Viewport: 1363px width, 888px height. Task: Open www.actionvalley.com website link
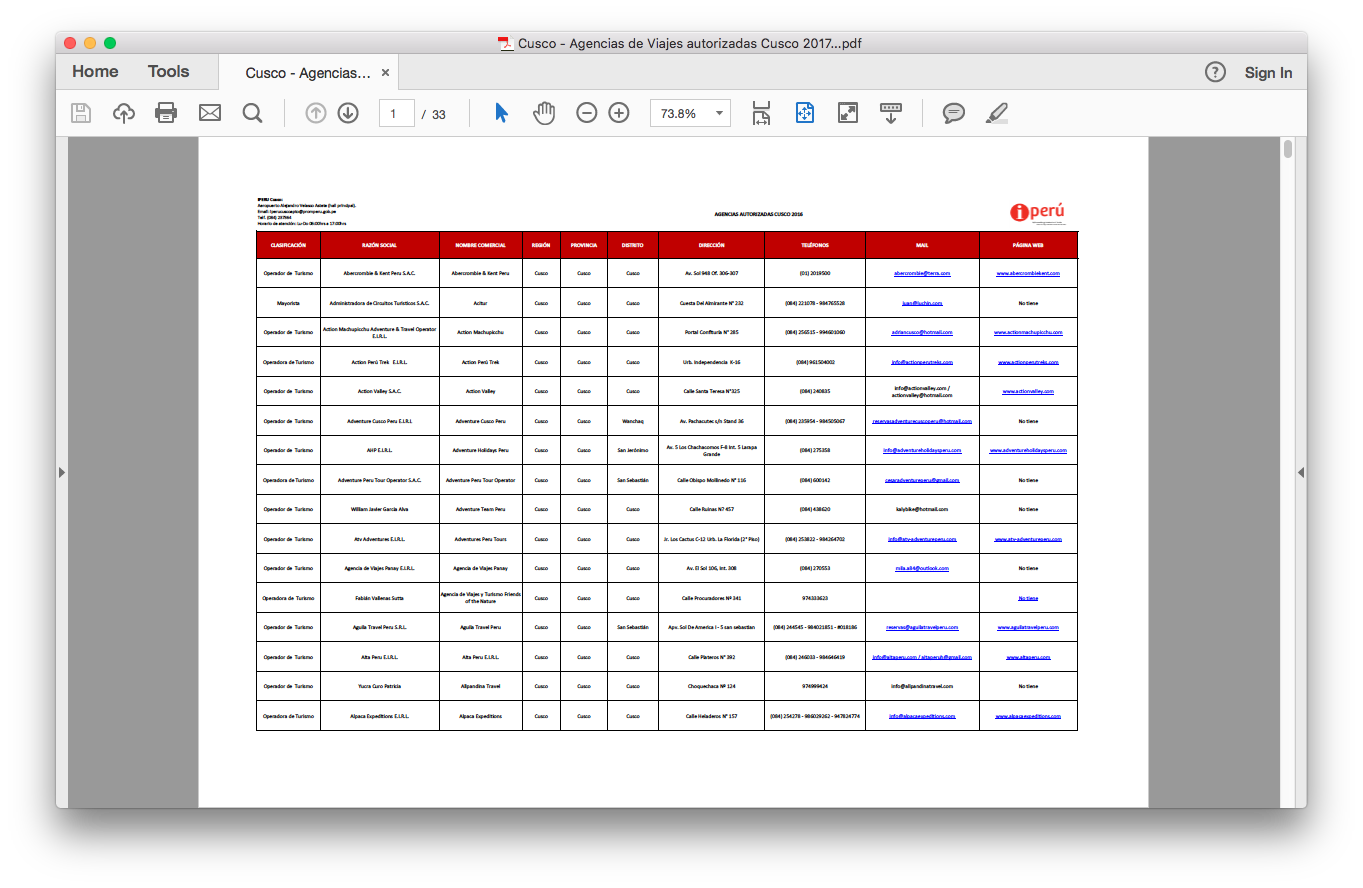1028,391
